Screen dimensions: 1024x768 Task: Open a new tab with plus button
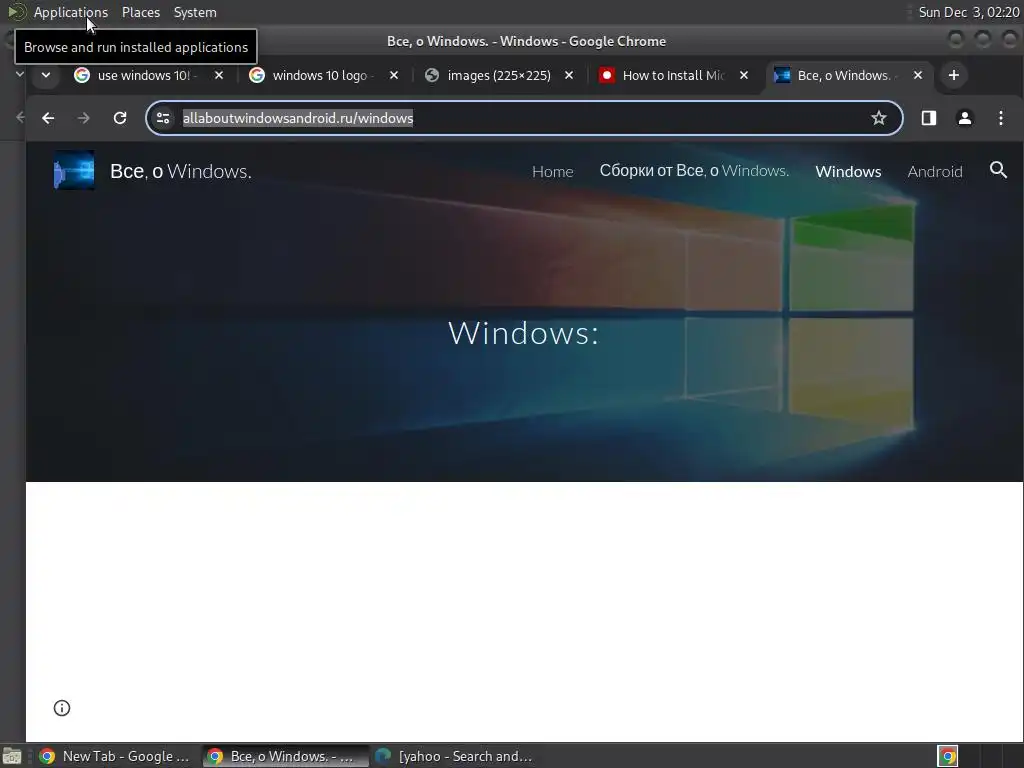click(x=953, y=75)
